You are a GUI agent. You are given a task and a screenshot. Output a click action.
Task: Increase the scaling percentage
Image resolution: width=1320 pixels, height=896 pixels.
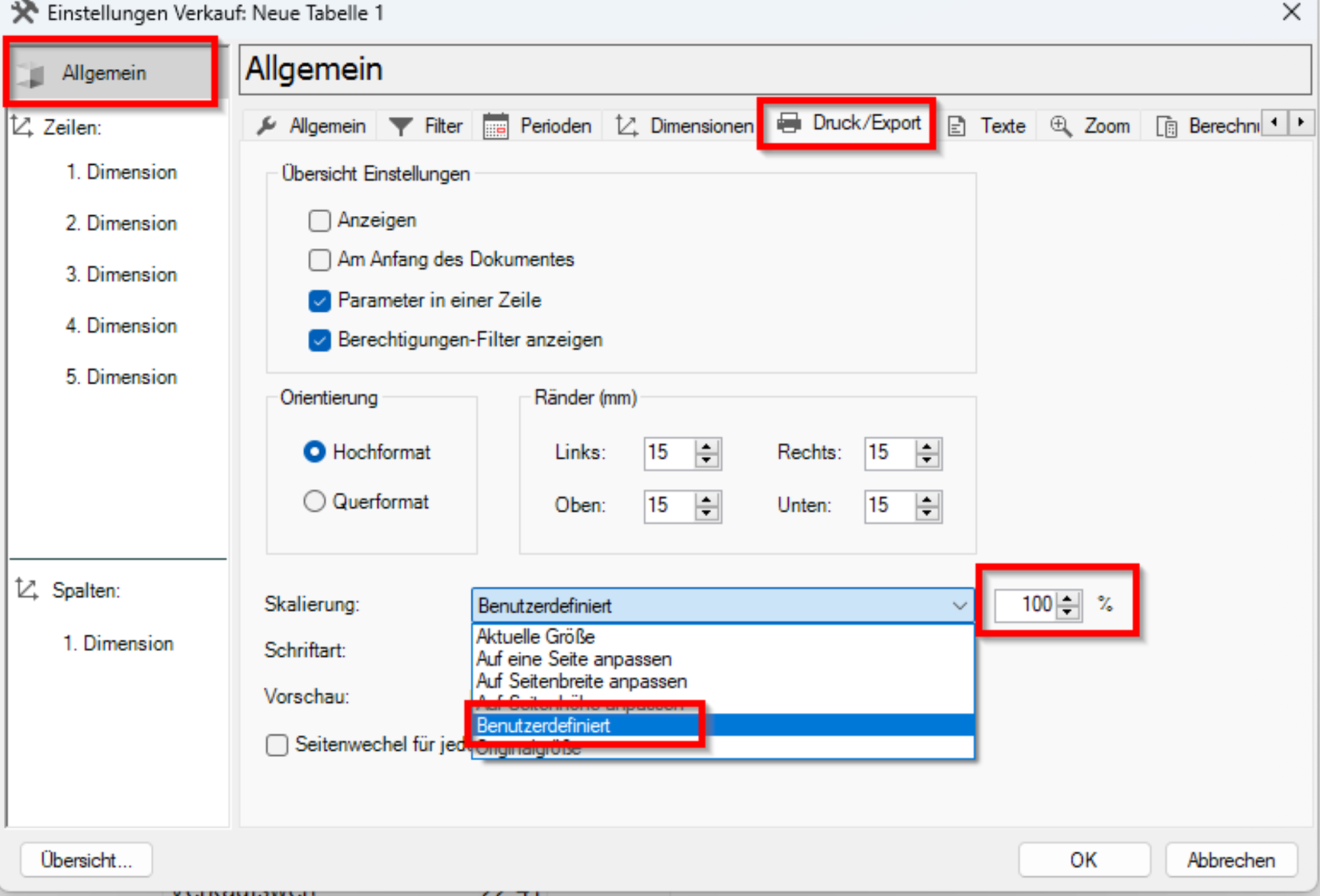1068,598
